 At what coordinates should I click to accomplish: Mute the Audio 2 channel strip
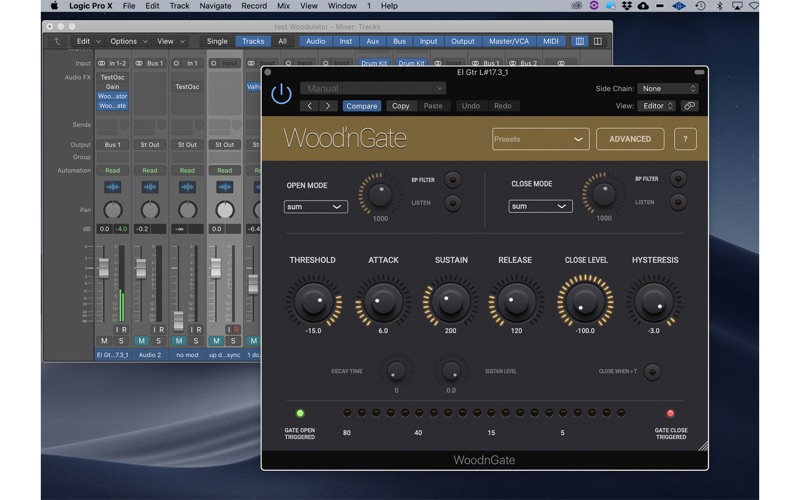(x=142, y=341)
